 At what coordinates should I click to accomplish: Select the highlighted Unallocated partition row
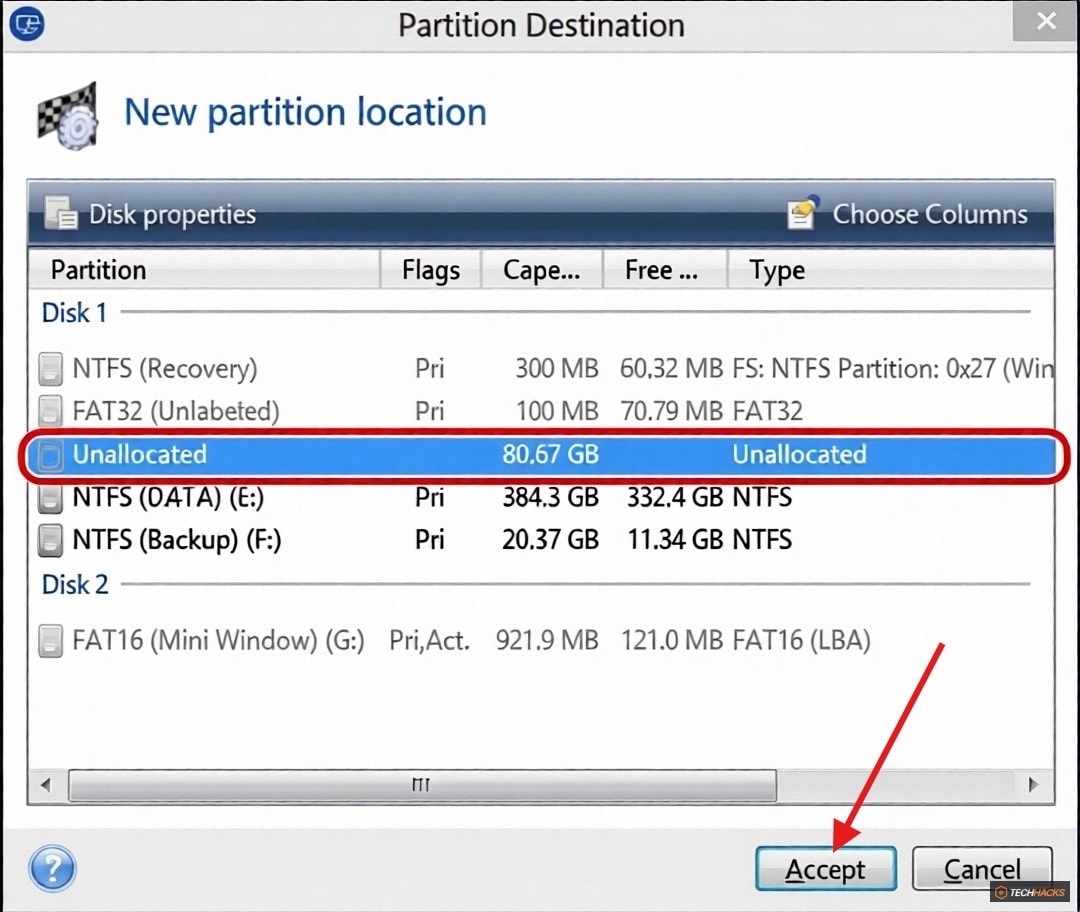[x=400, y=455]
